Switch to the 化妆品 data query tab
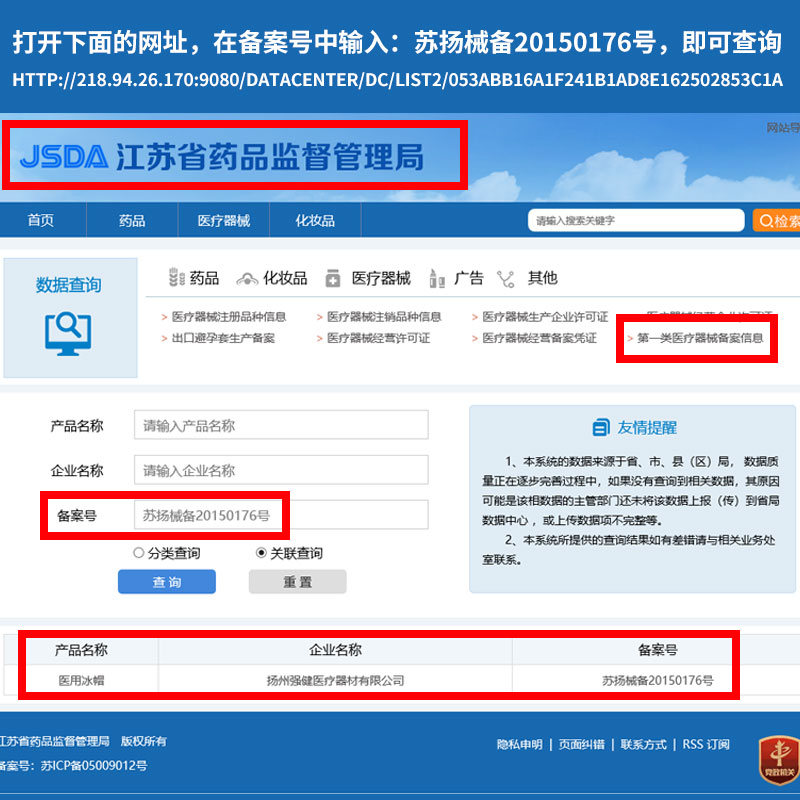 [285, 278]
